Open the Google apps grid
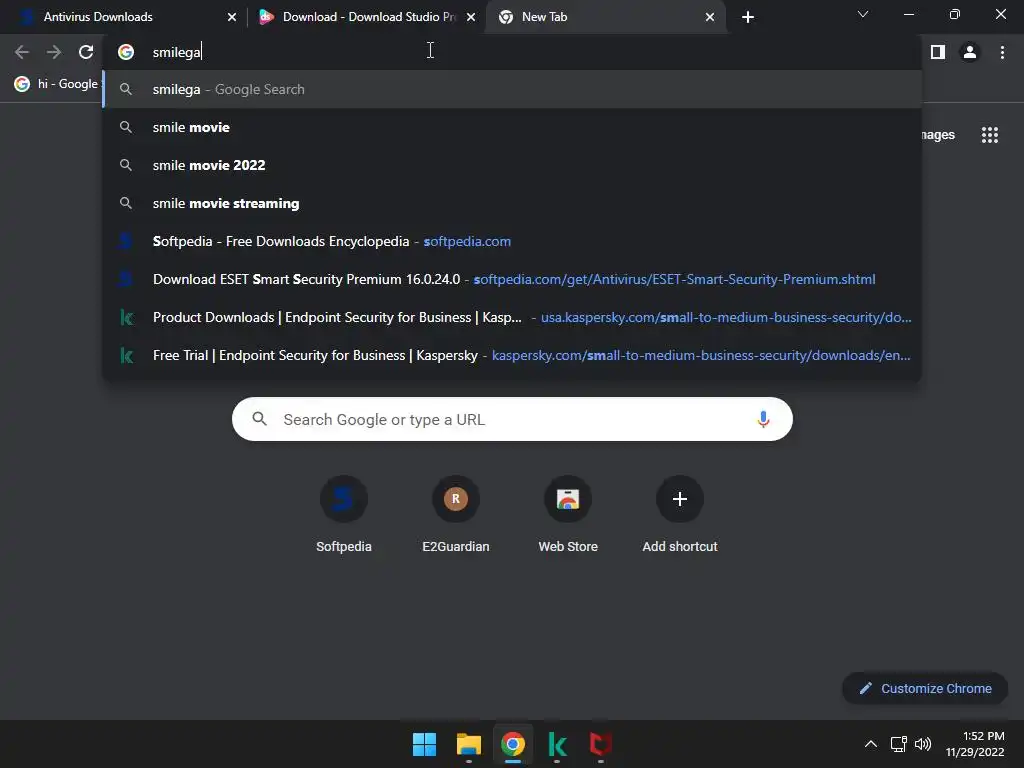This screenshot has height=768, width=1024. point(989,135)
